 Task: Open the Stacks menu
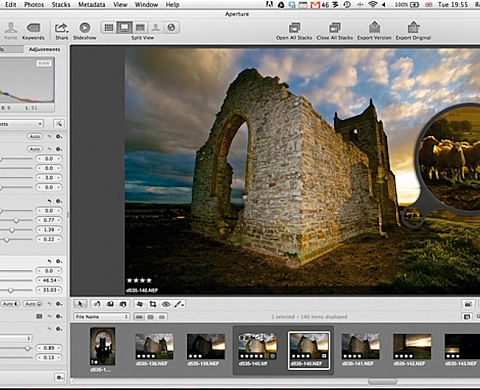[x=61, y=5]
